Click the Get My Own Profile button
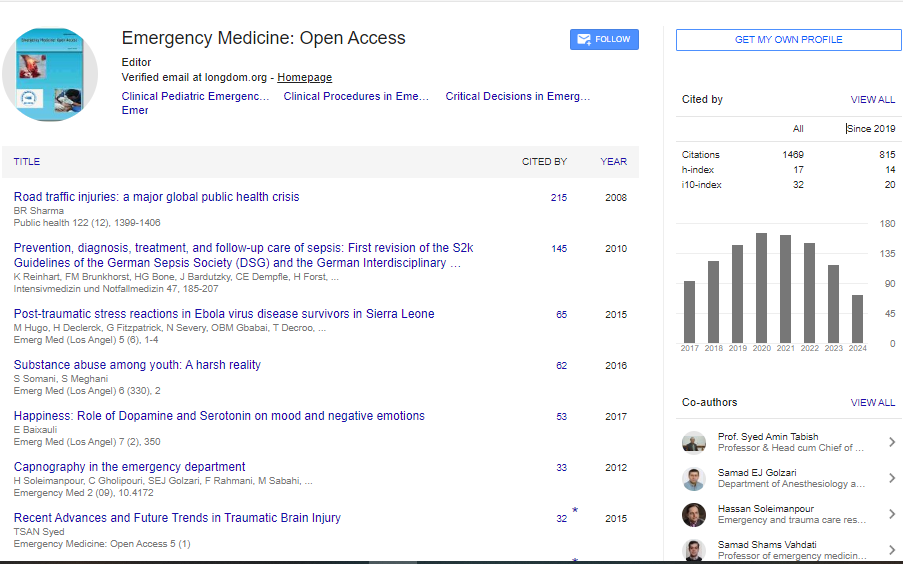The height and width of the screenshot is (564, 903). pyautogui.click(x=788, y=40)
